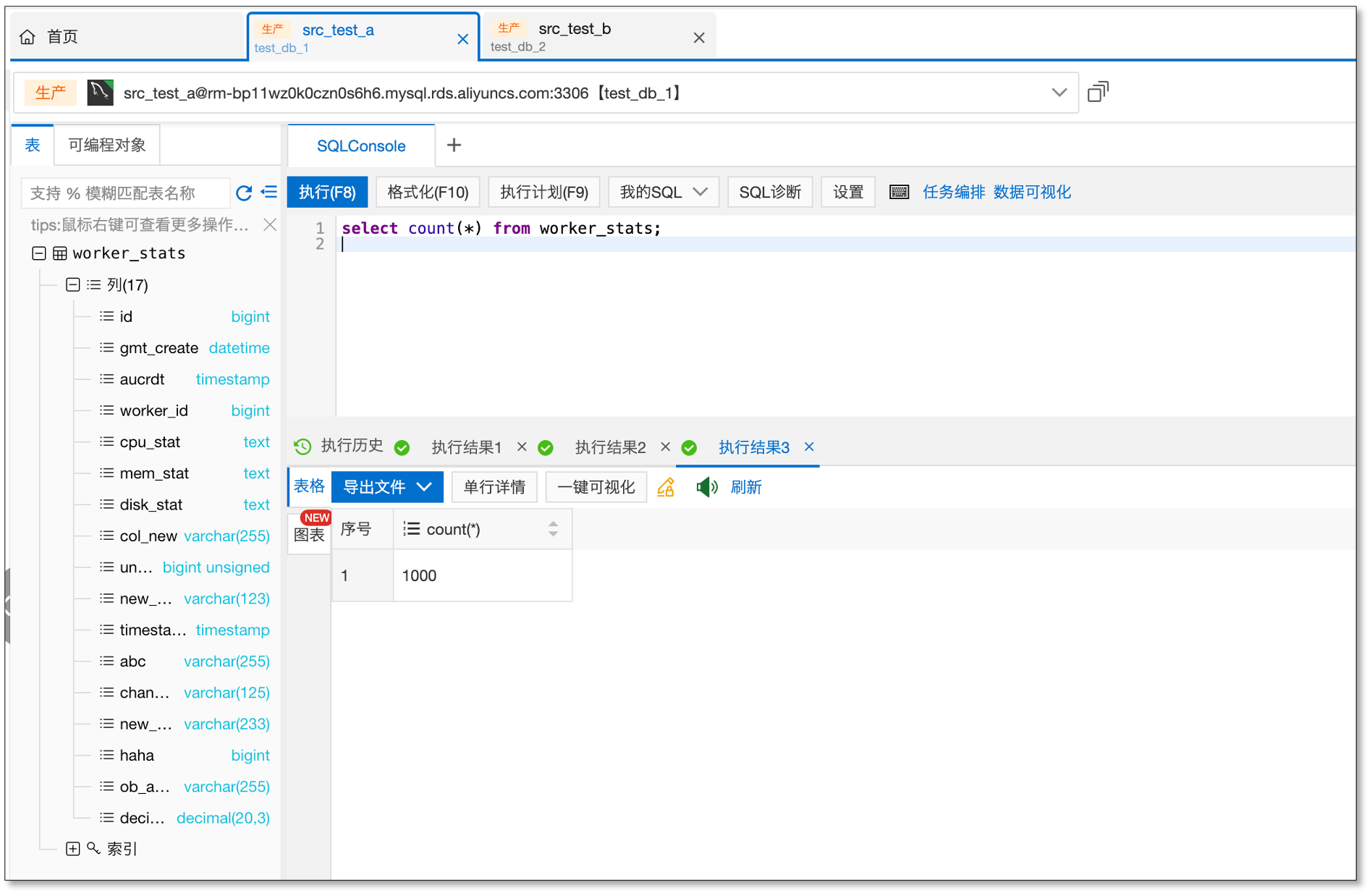Click the keyboard shortcuts icon in toolbar
The height and width of the screenshot is (896, 1372).
click(x=899, y=192)
